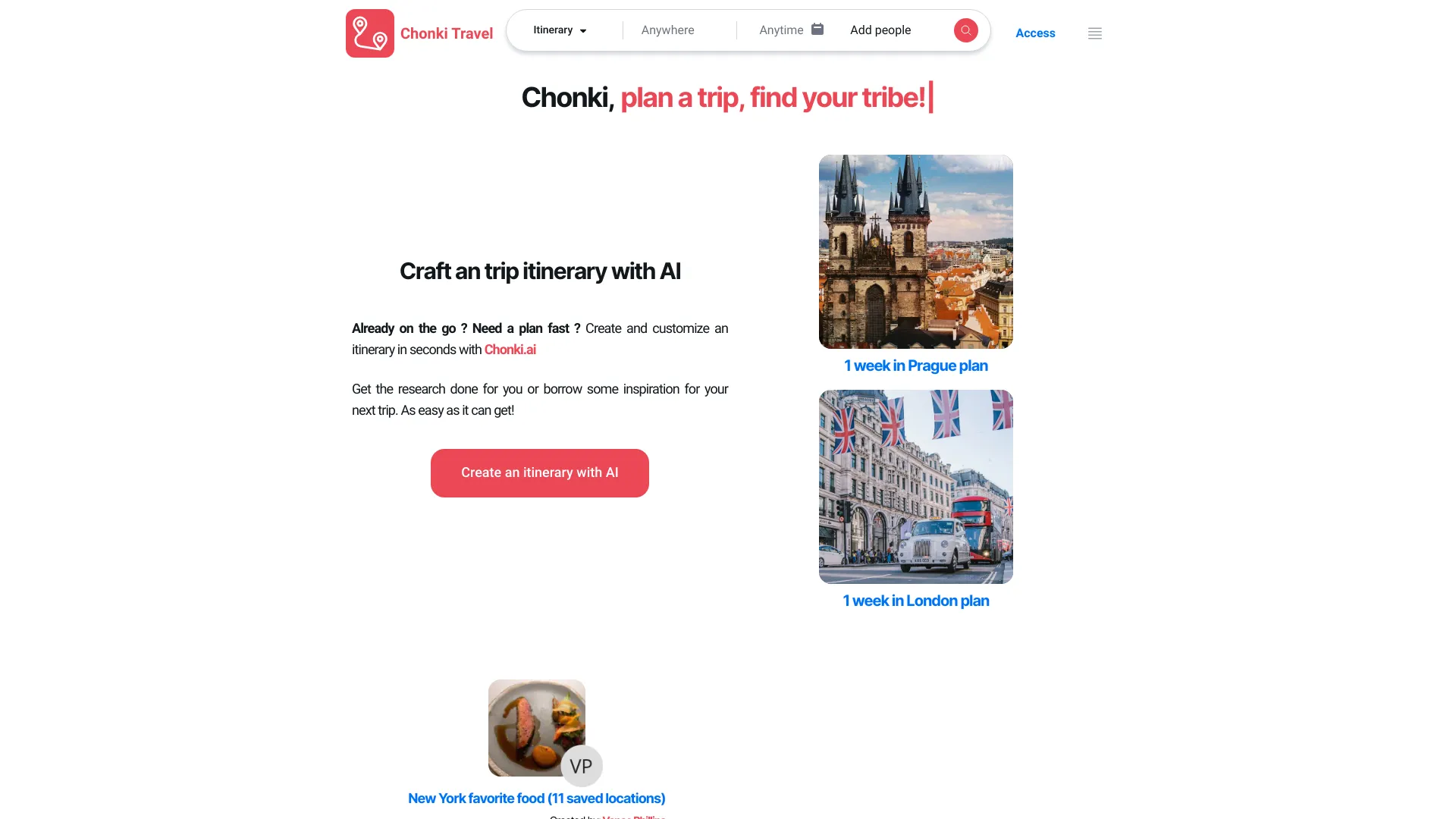This screenshot has height=819, width=1456.
Task: Click the London plan thumbnail image
Action: point(915,486)
